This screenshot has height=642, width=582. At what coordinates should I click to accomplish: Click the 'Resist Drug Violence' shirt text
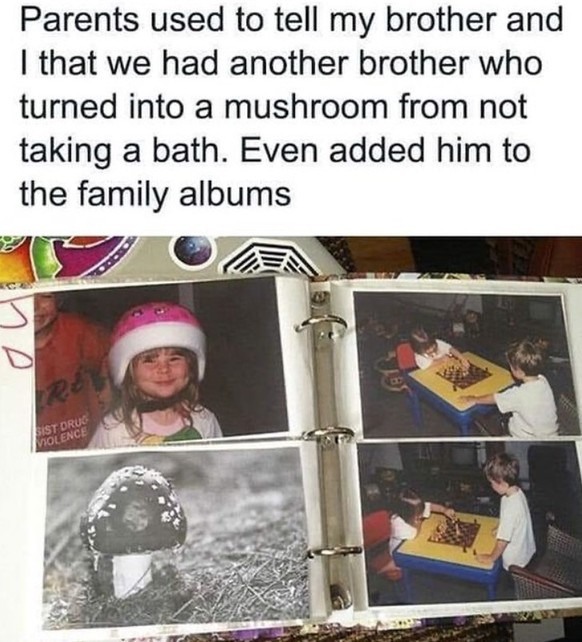pos(62,433)
